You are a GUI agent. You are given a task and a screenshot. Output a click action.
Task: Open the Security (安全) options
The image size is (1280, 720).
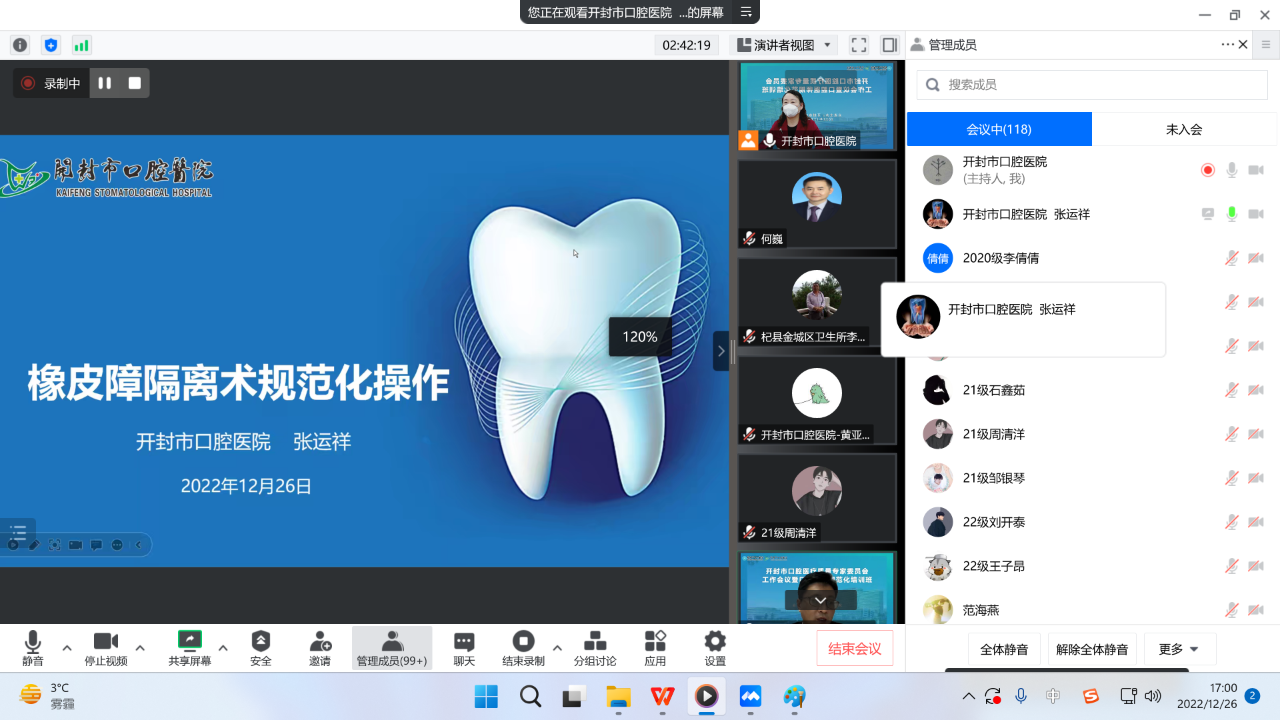(260, 647)
